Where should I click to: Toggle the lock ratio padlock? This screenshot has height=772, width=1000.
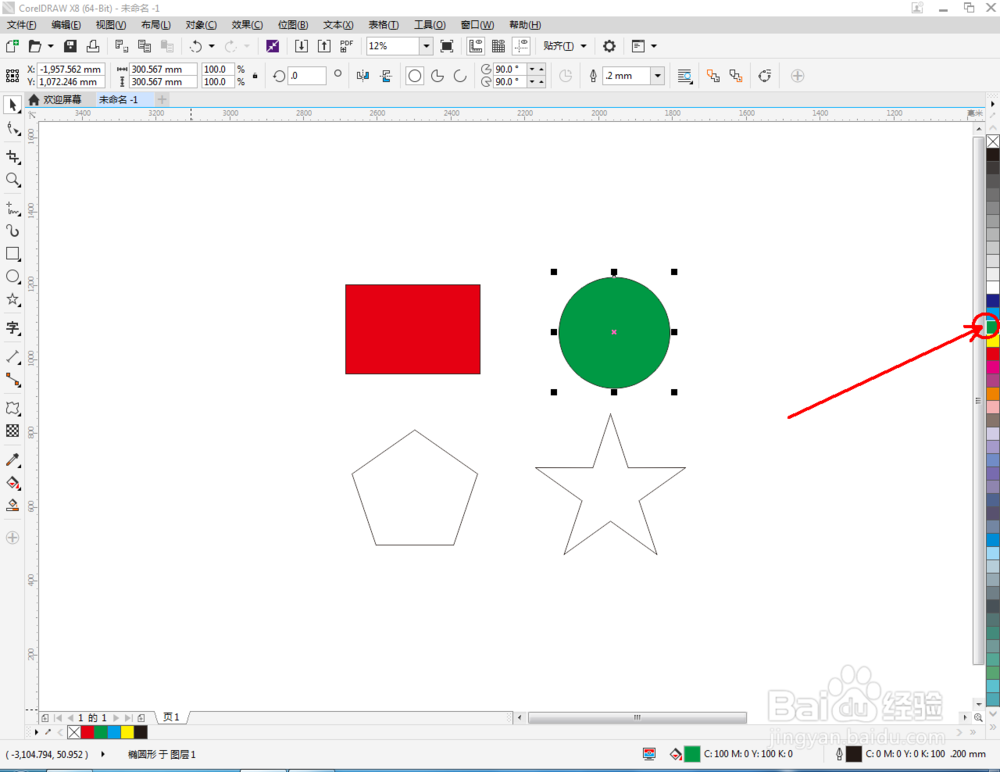point(255,75)
